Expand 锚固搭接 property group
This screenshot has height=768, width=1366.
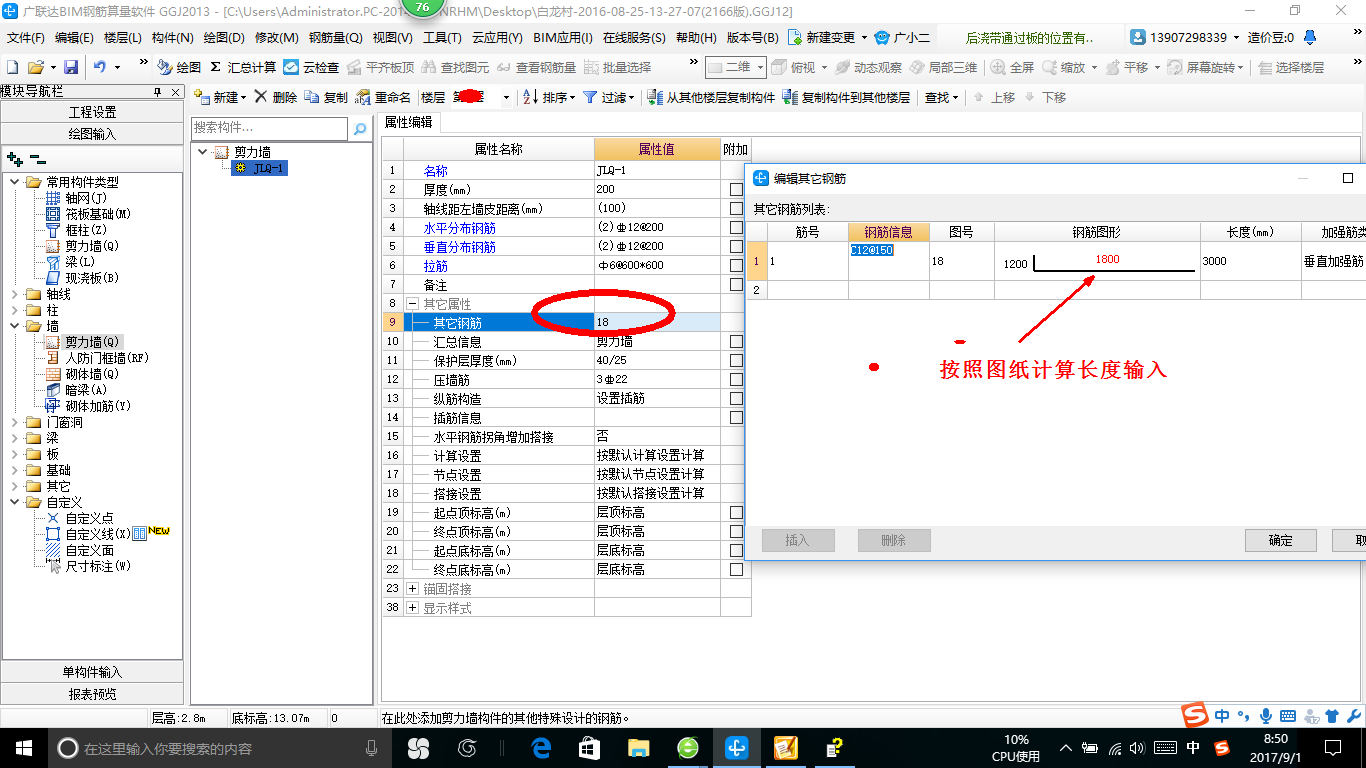tap(412, 589)
